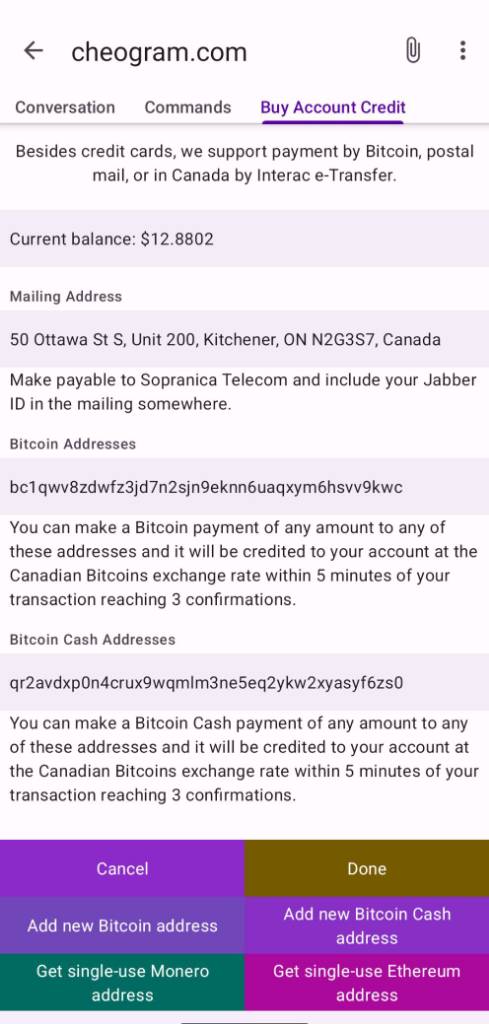Screen dimensions: 489x1024
Task: Select the Bitcoin Cash address qr2avdxp... field
Action: point(244,682)
